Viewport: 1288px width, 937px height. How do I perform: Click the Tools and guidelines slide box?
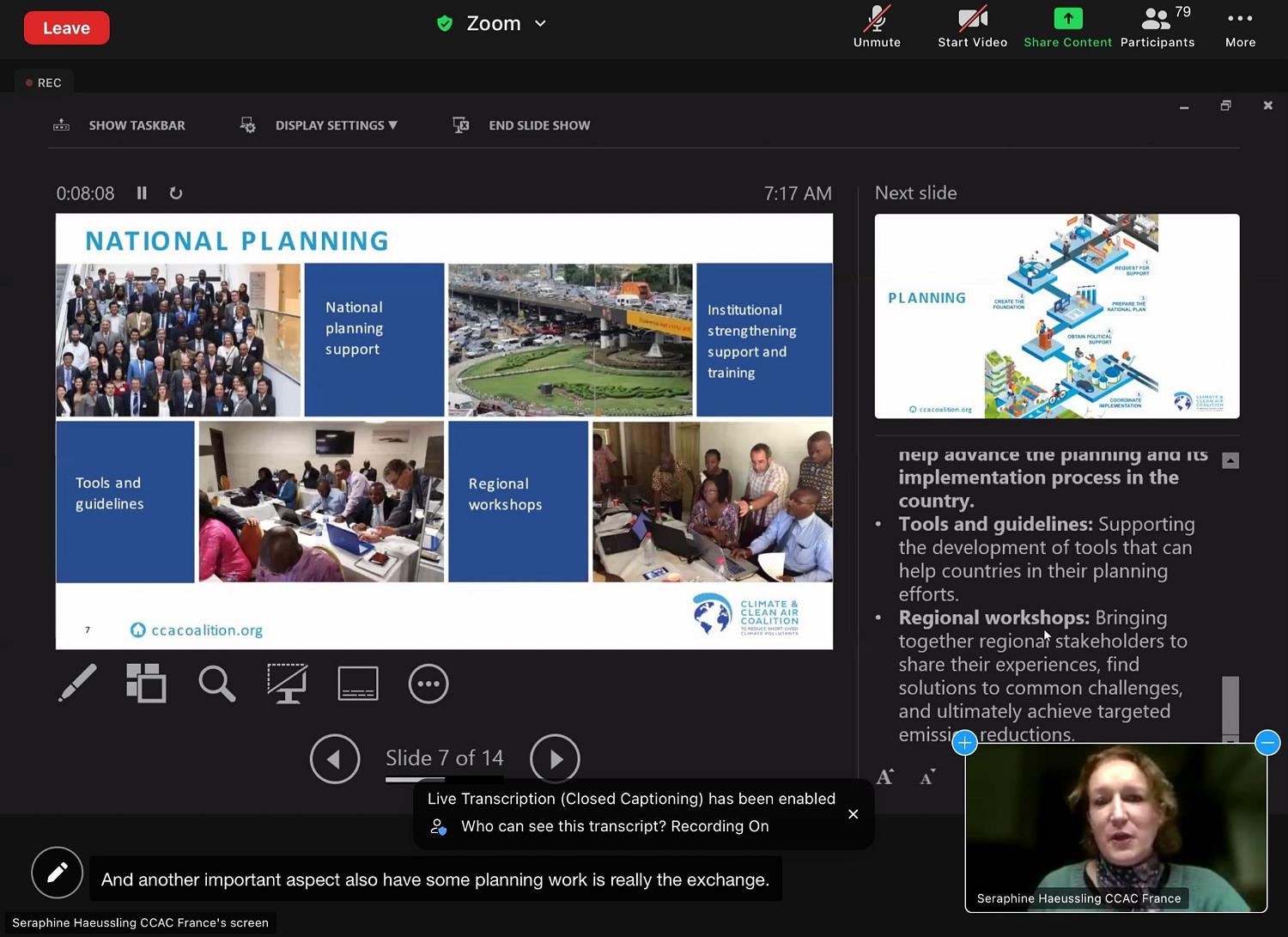coord(125,502)
